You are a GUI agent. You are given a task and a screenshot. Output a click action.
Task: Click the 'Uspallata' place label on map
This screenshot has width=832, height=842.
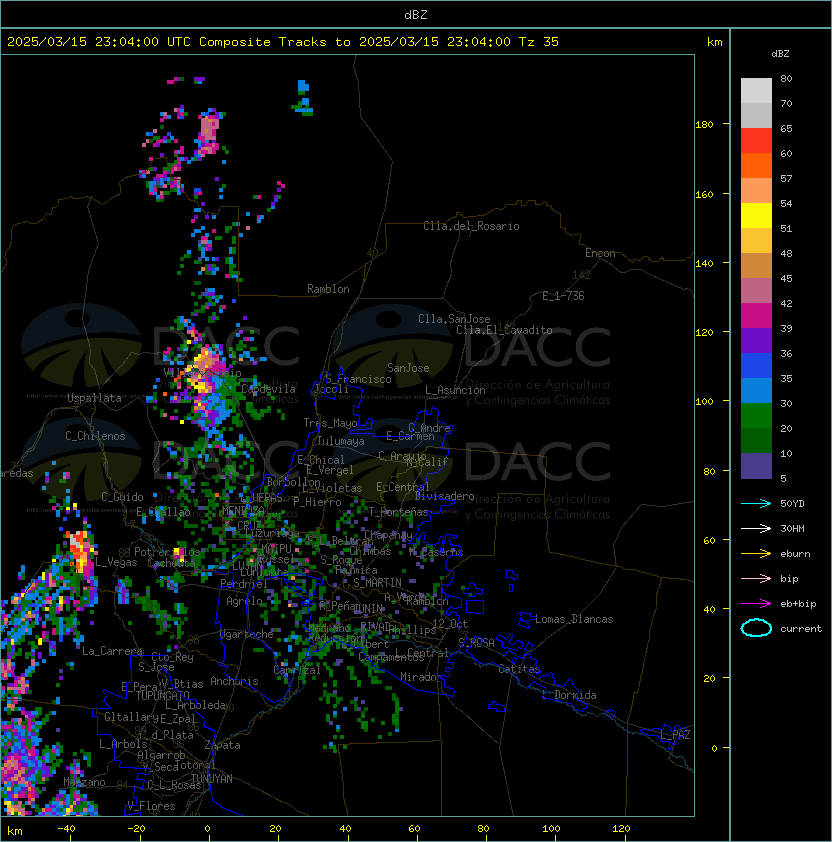click(x=94, y=398)
